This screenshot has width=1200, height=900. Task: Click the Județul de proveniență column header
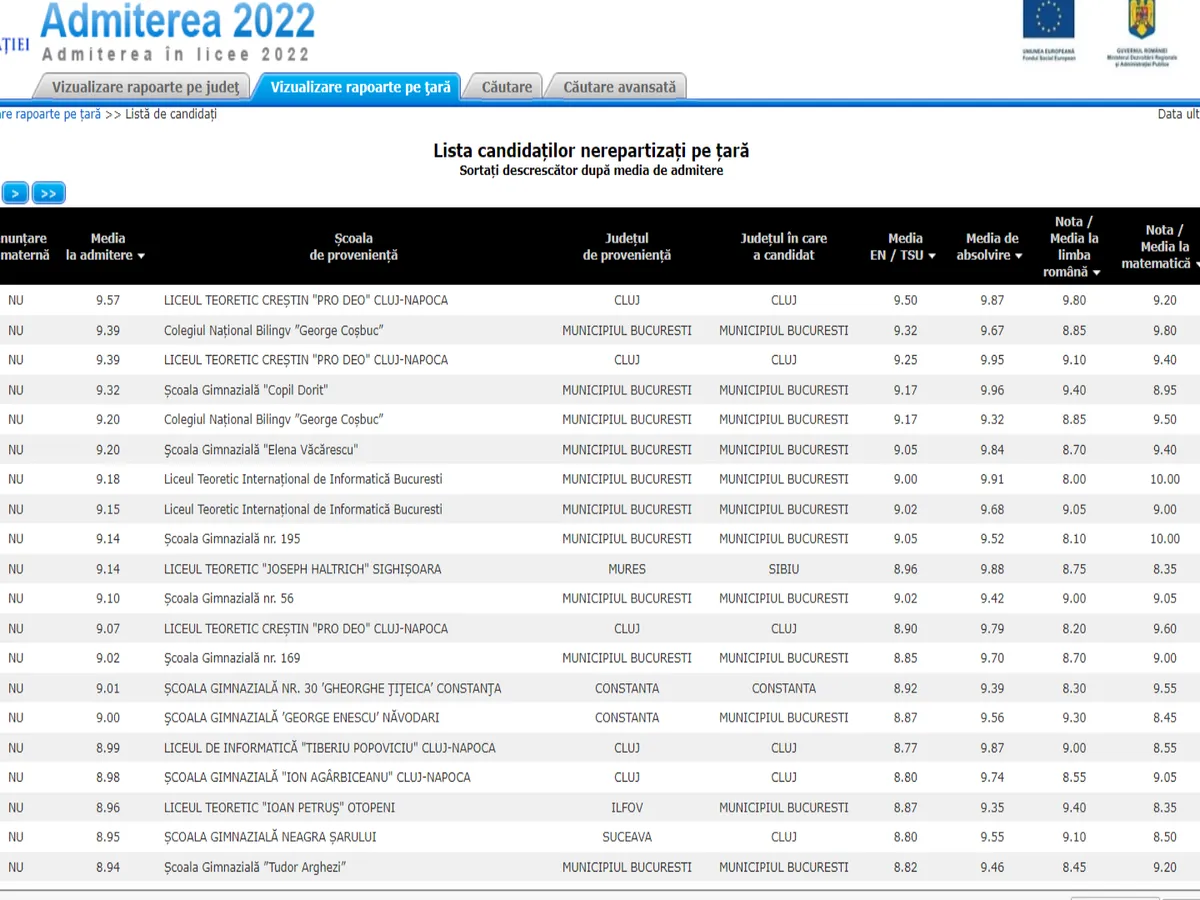point(626,247)
